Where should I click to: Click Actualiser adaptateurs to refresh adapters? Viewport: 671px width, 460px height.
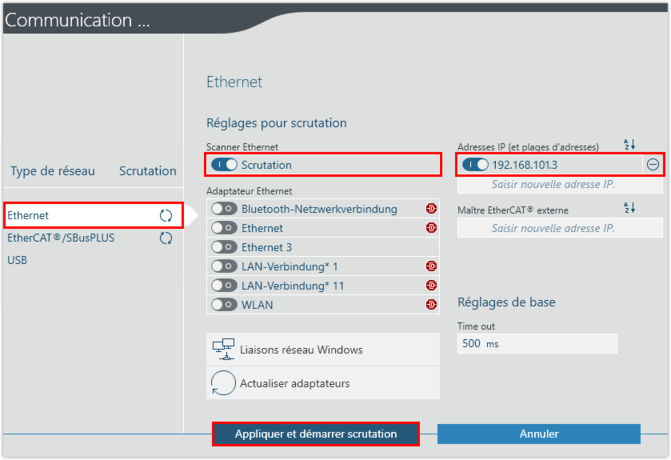pyautogui.click(x=294, y=383)
